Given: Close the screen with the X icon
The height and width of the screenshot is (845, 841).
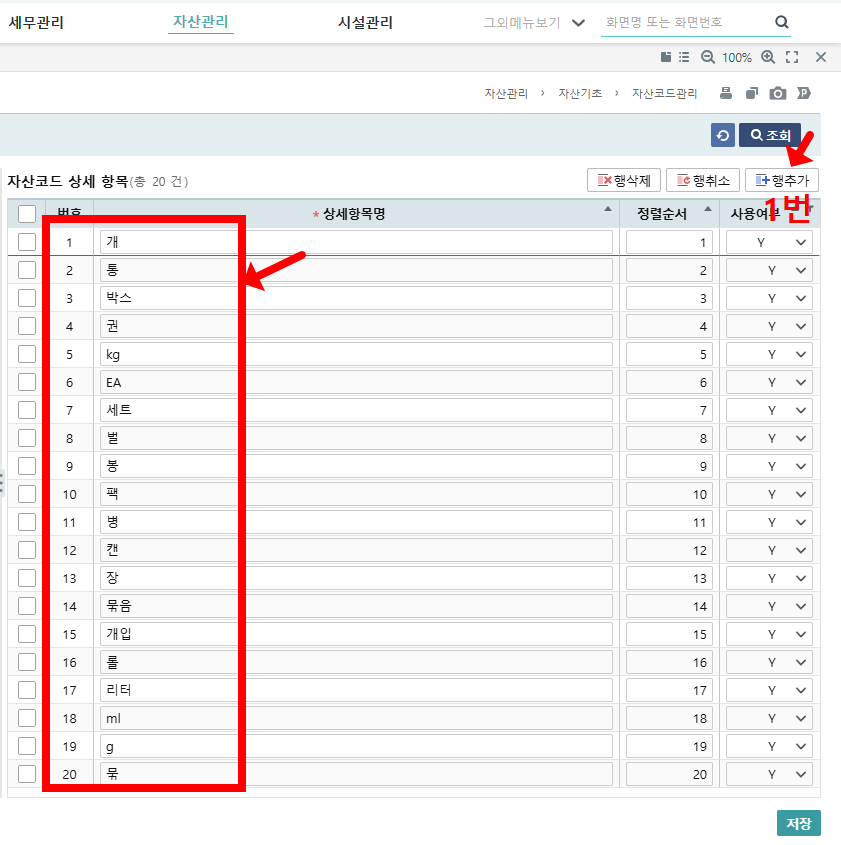Looking at the screenshot, I should click(x=821, y=57).
